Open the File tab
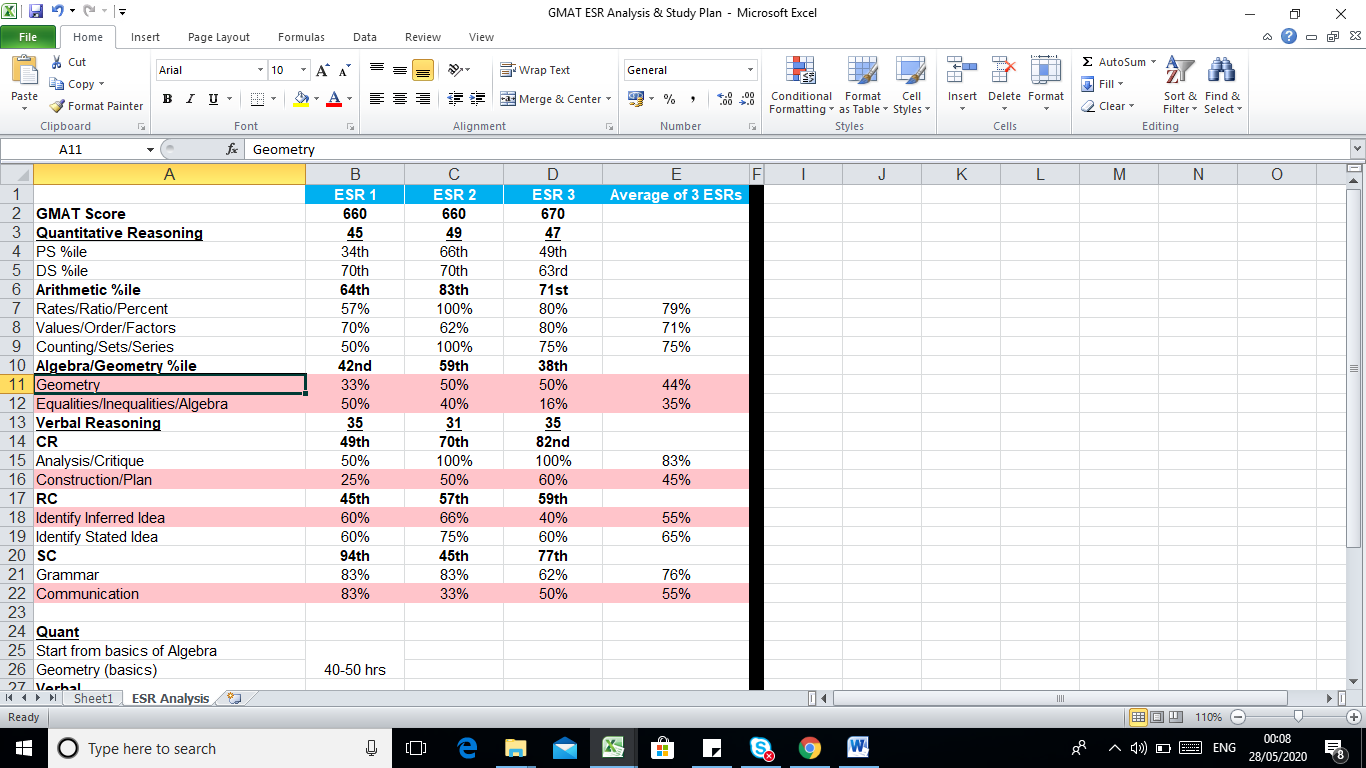 27,37
